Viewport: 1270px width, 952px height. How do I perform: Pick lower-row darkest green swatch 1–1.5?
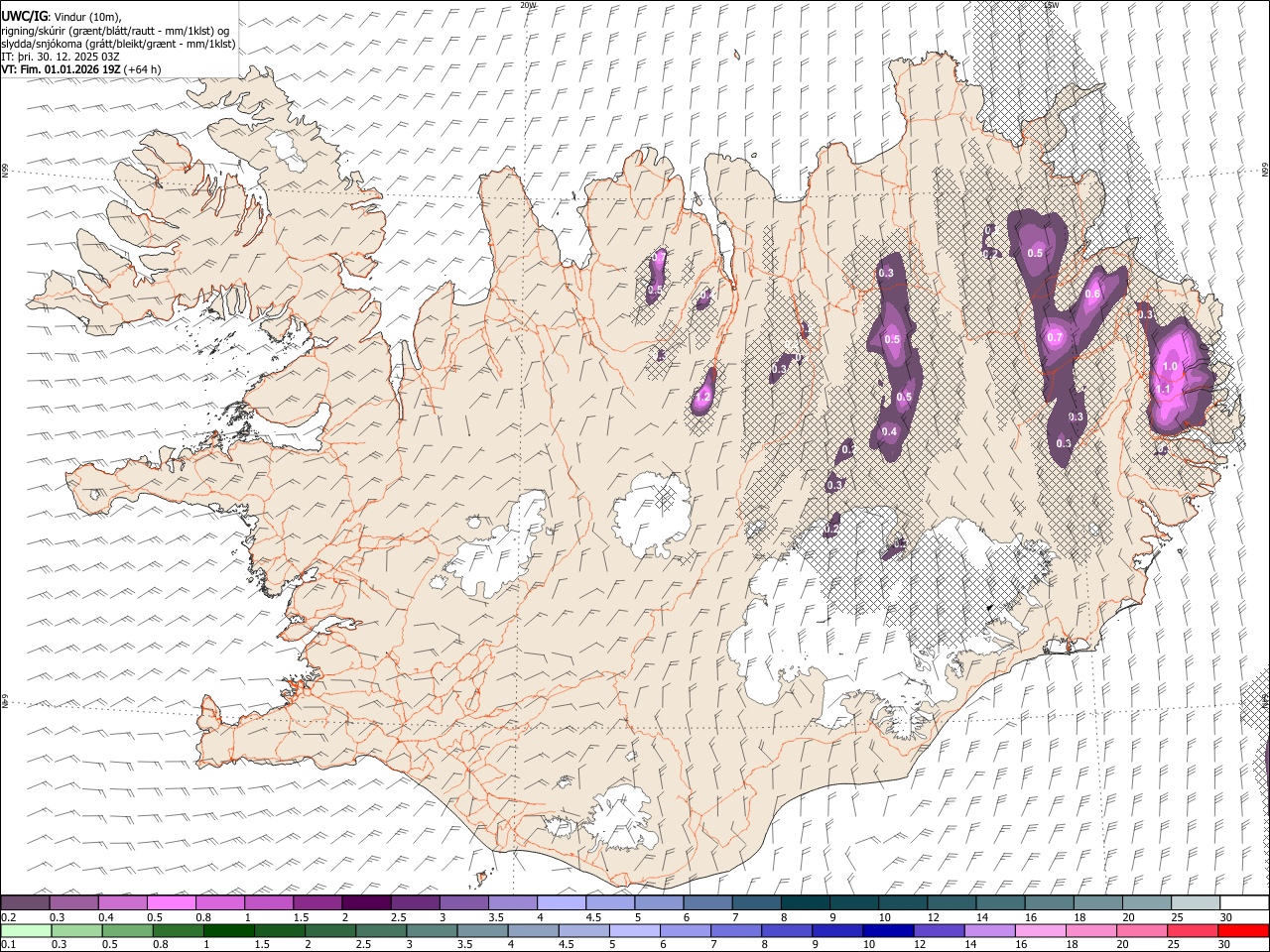(x=229, y=930)
